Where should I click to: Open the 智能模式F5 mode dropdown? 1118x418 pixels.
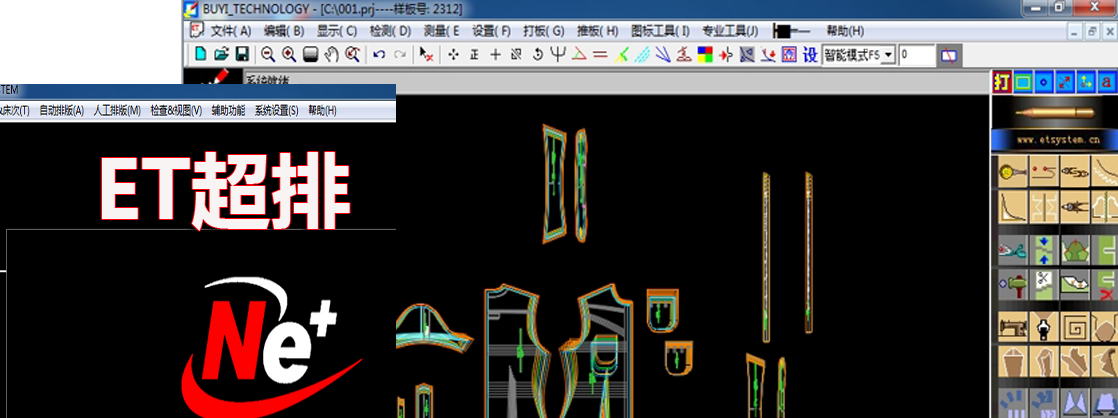[x=888, y=55]
